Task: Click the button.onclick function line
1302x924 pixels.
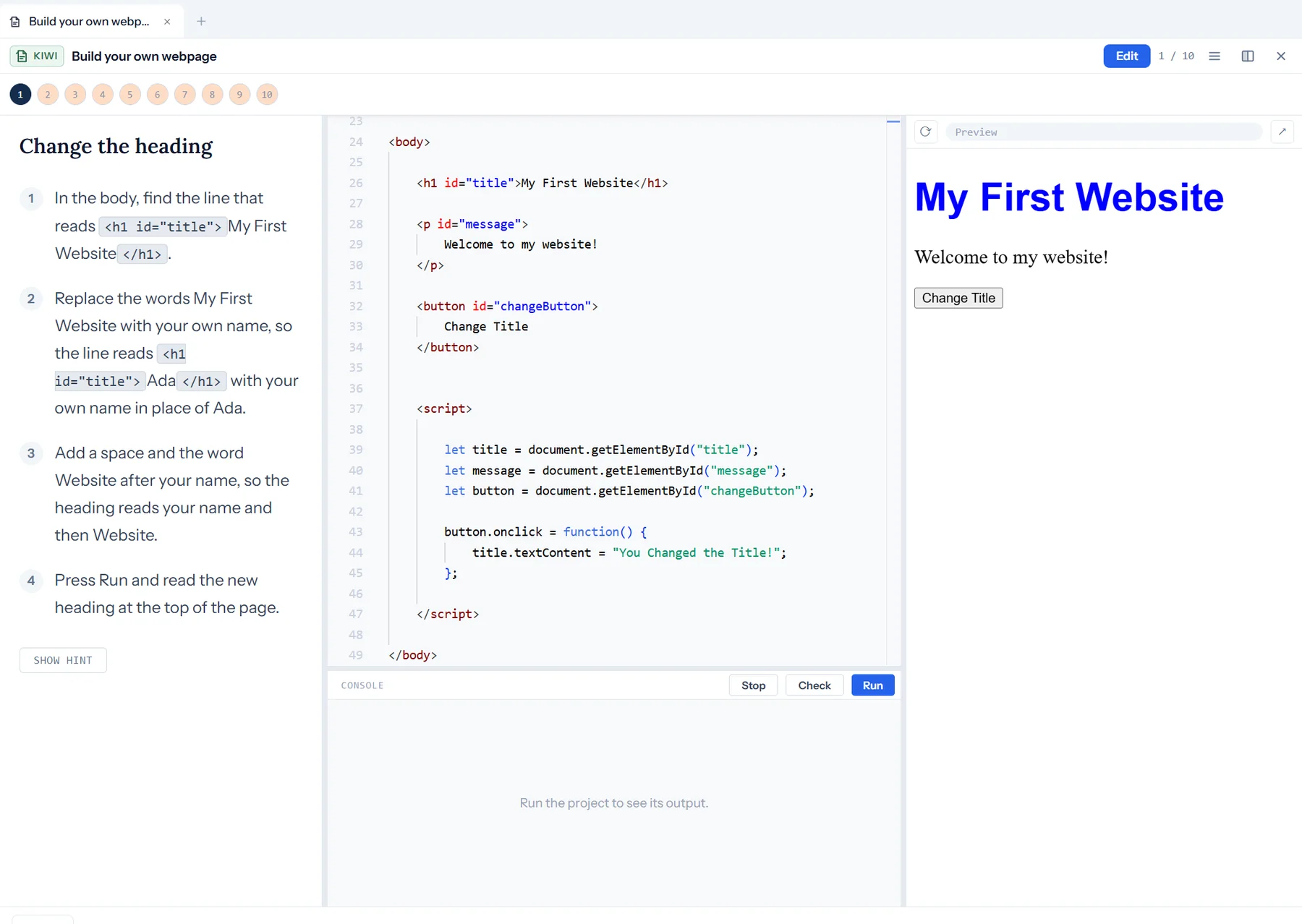Action: point(545,531)
